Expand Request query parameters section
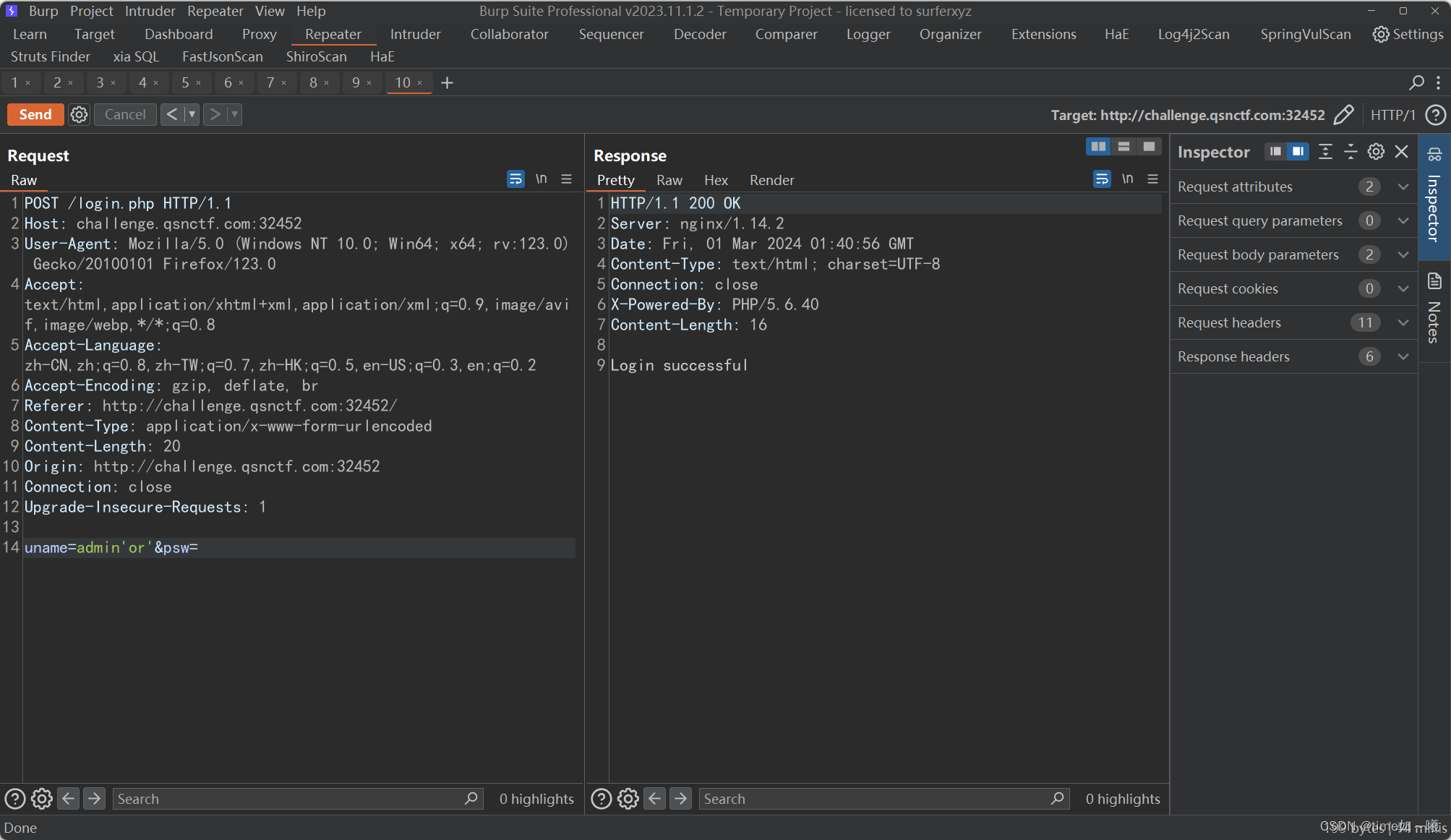This screenshot has height=840, width=1451. [x=1293, y=220]
